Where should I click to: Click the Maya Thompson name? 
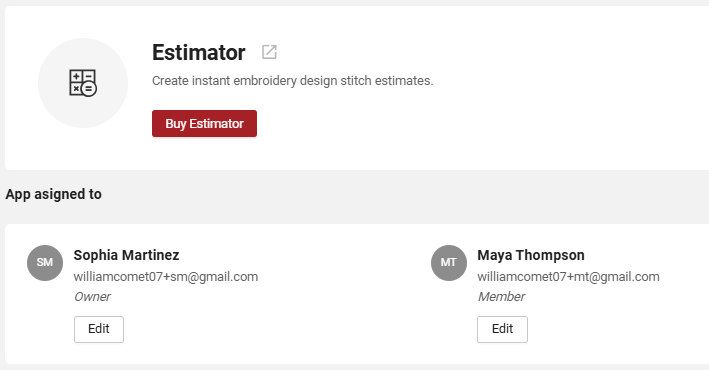pos(531,255)
